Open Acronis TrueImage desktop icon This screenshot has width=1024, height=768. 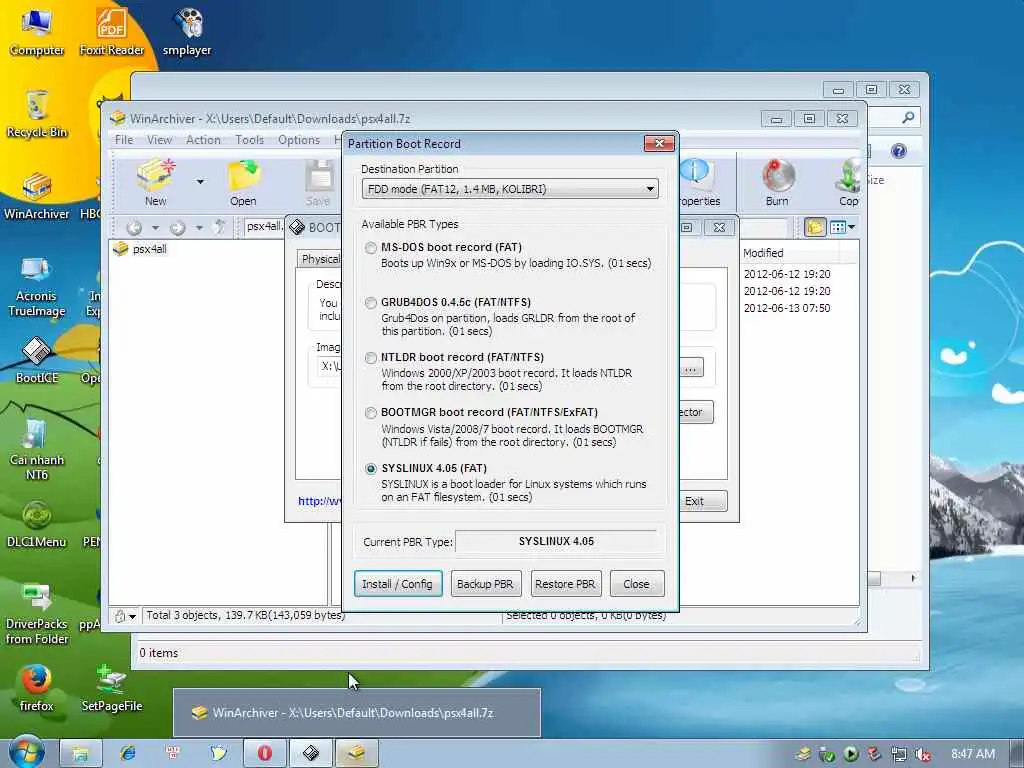[37, 285]
